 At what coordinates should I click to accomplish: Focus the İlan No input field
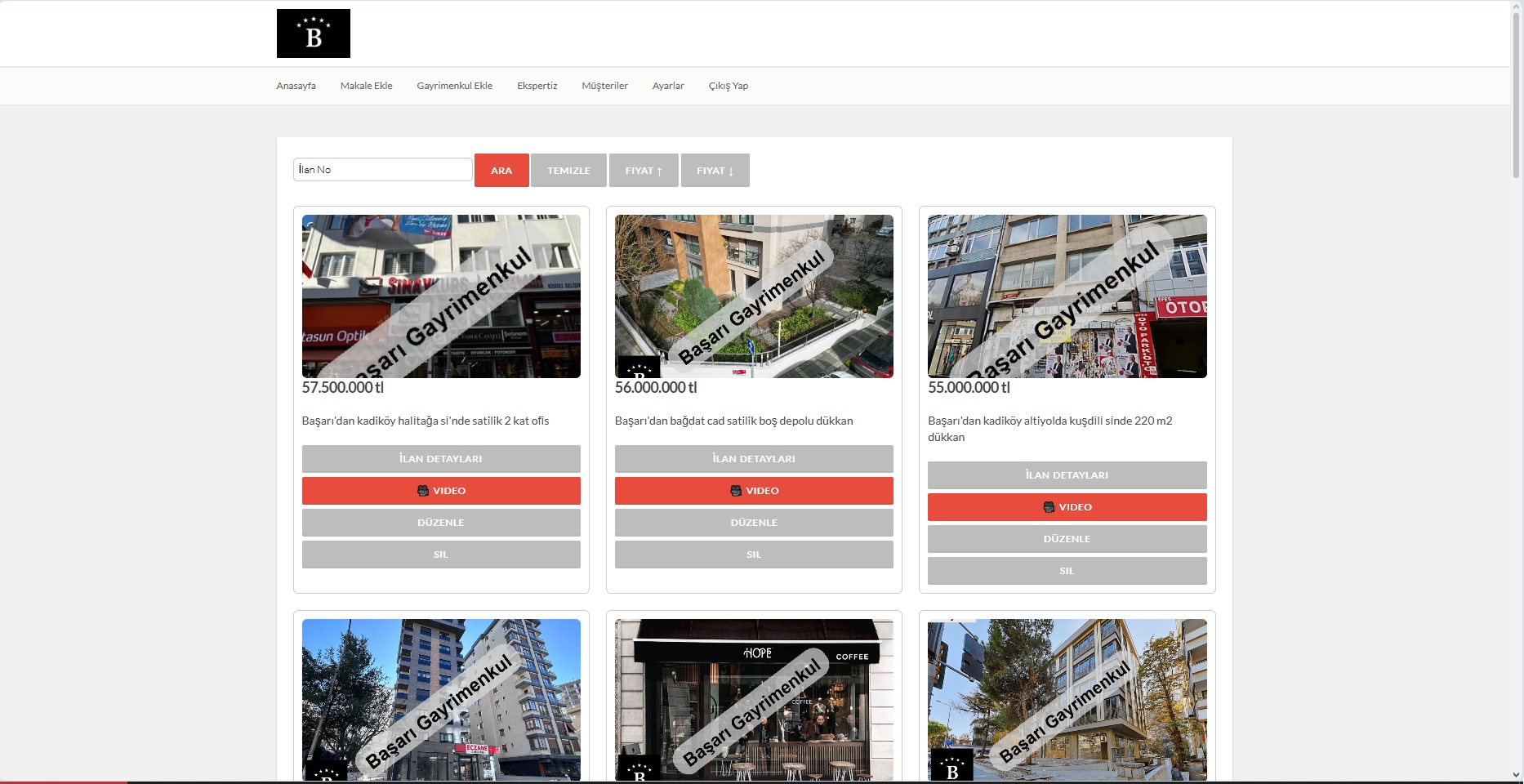[x=382, y=169]
